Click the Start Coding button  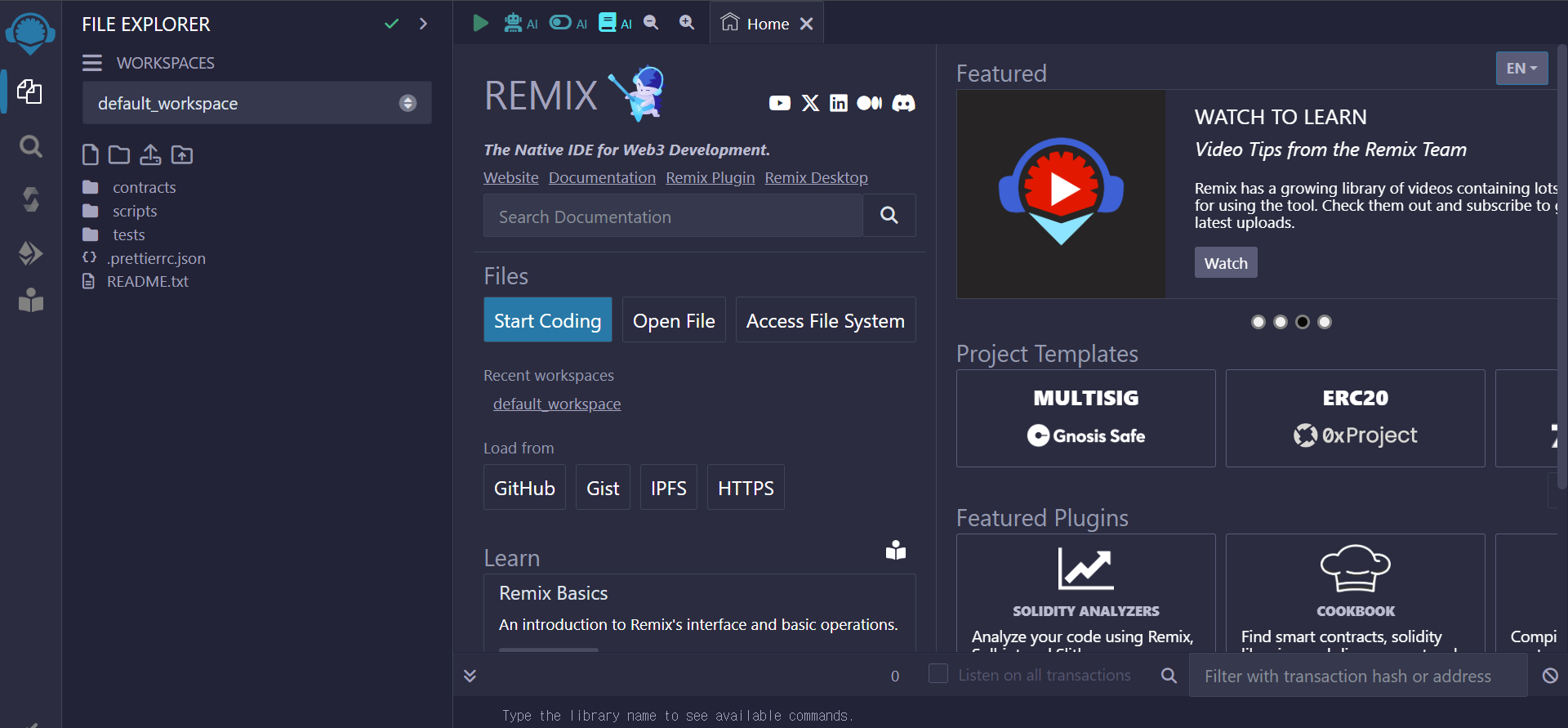pyautogui.click(x=548, y=319)
